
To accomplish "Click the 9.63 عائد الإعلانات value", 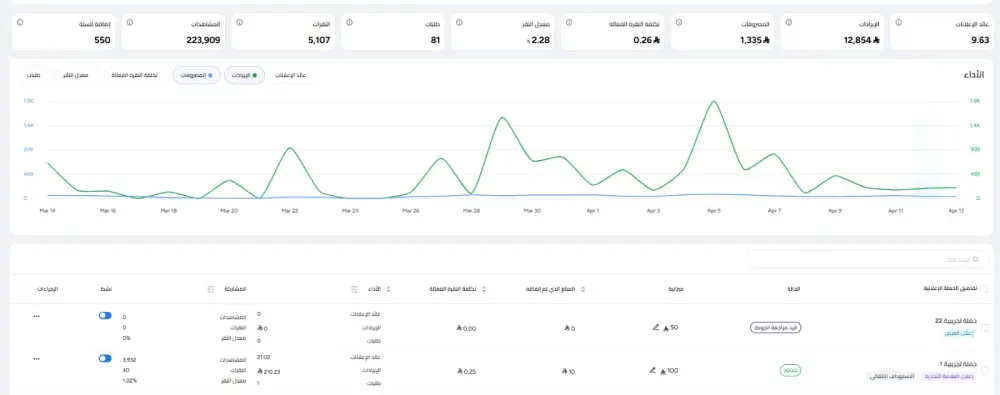I will (980, 40).
